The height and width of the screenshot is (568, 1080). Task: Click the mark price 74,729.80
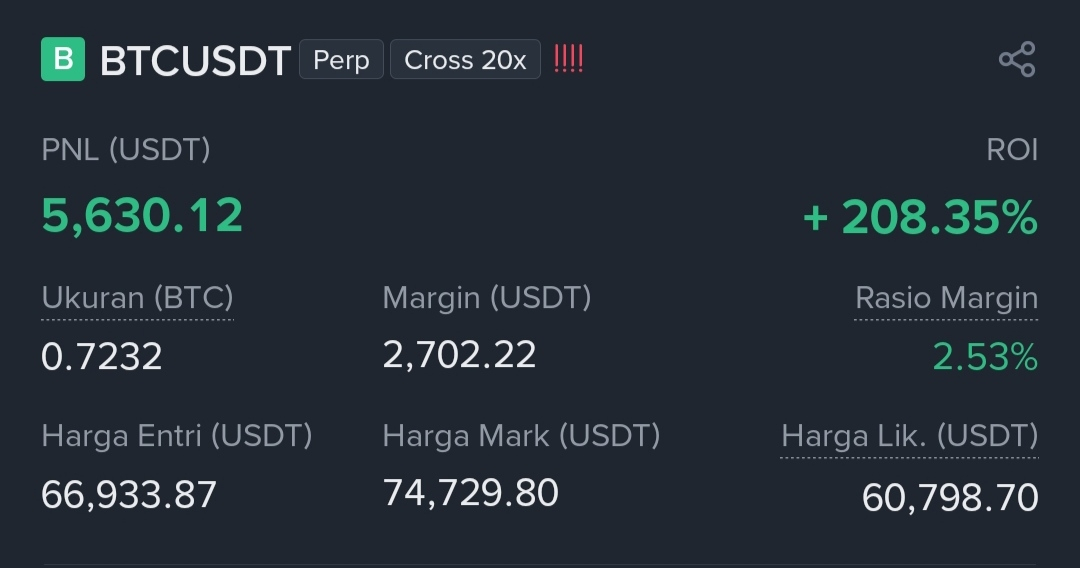click(470, 494)
